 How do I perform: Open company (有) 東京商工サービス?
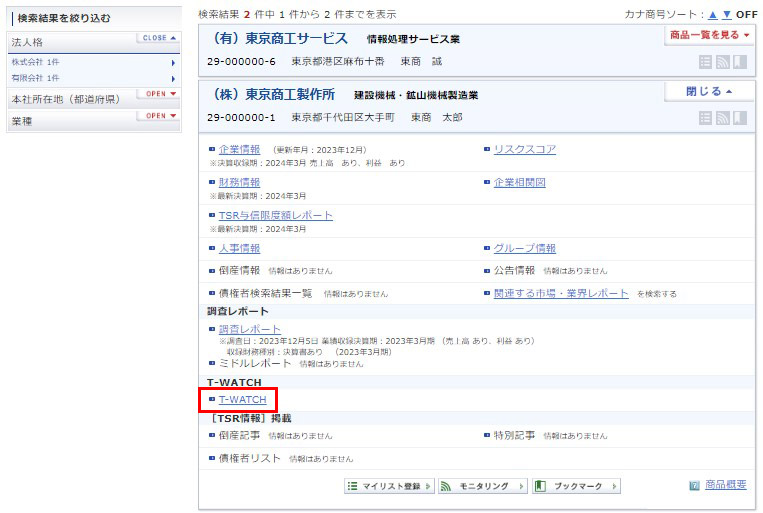pyautogui.click(x=279, y=38)
